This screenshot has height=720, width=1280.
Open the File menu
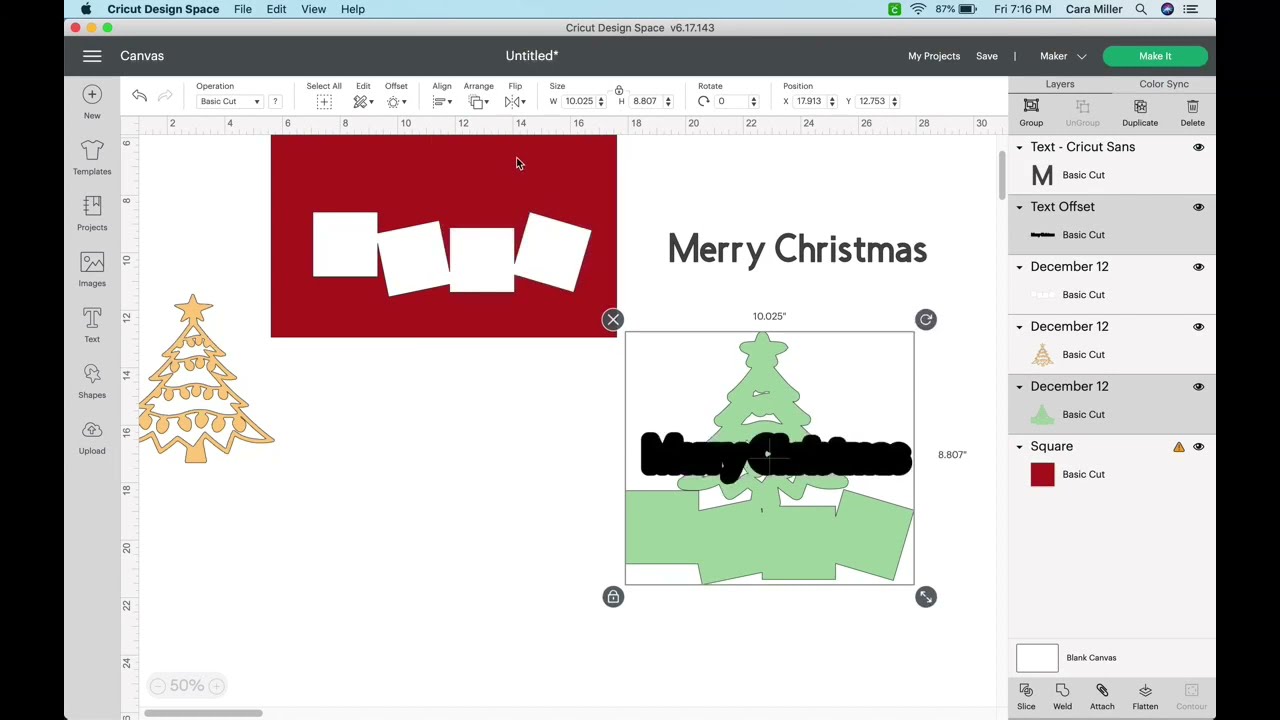(x=243, y=9)
